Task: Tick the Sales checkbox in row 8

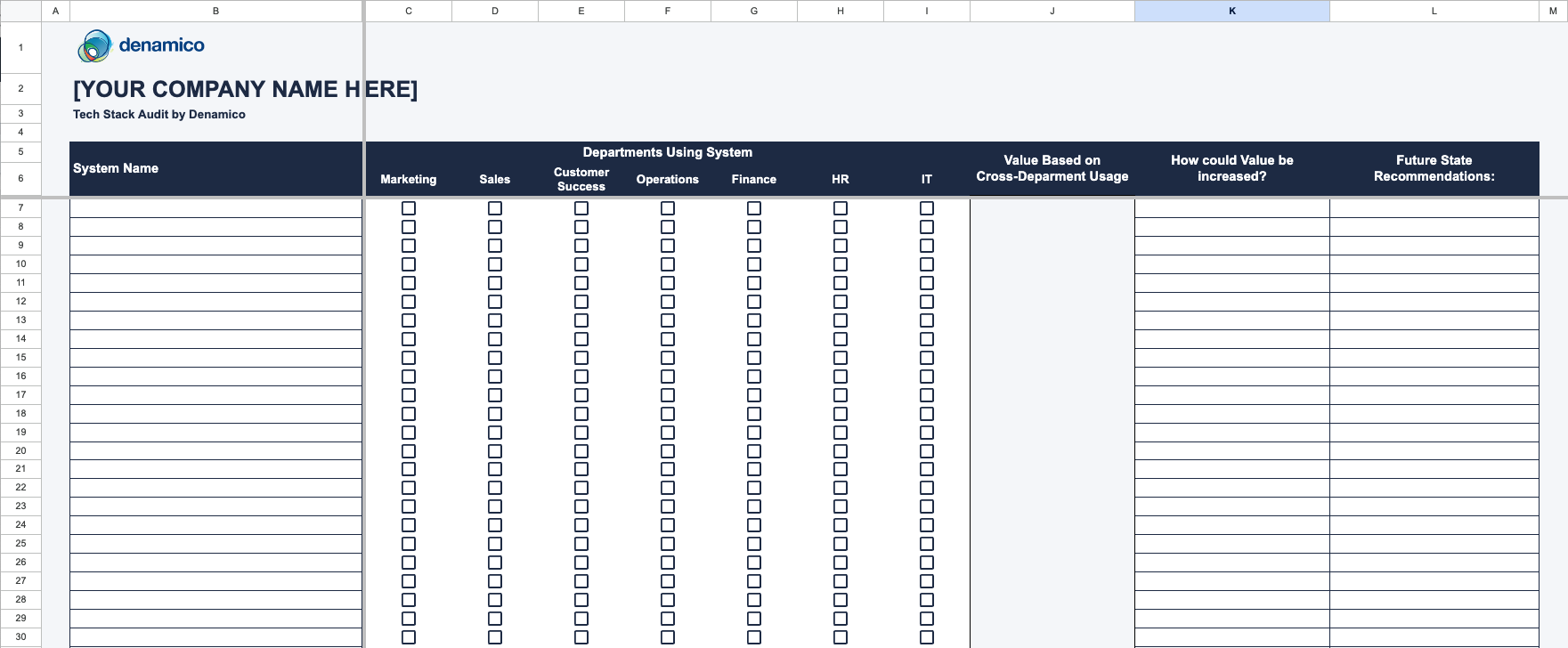Action: click(x=495, y=227)
